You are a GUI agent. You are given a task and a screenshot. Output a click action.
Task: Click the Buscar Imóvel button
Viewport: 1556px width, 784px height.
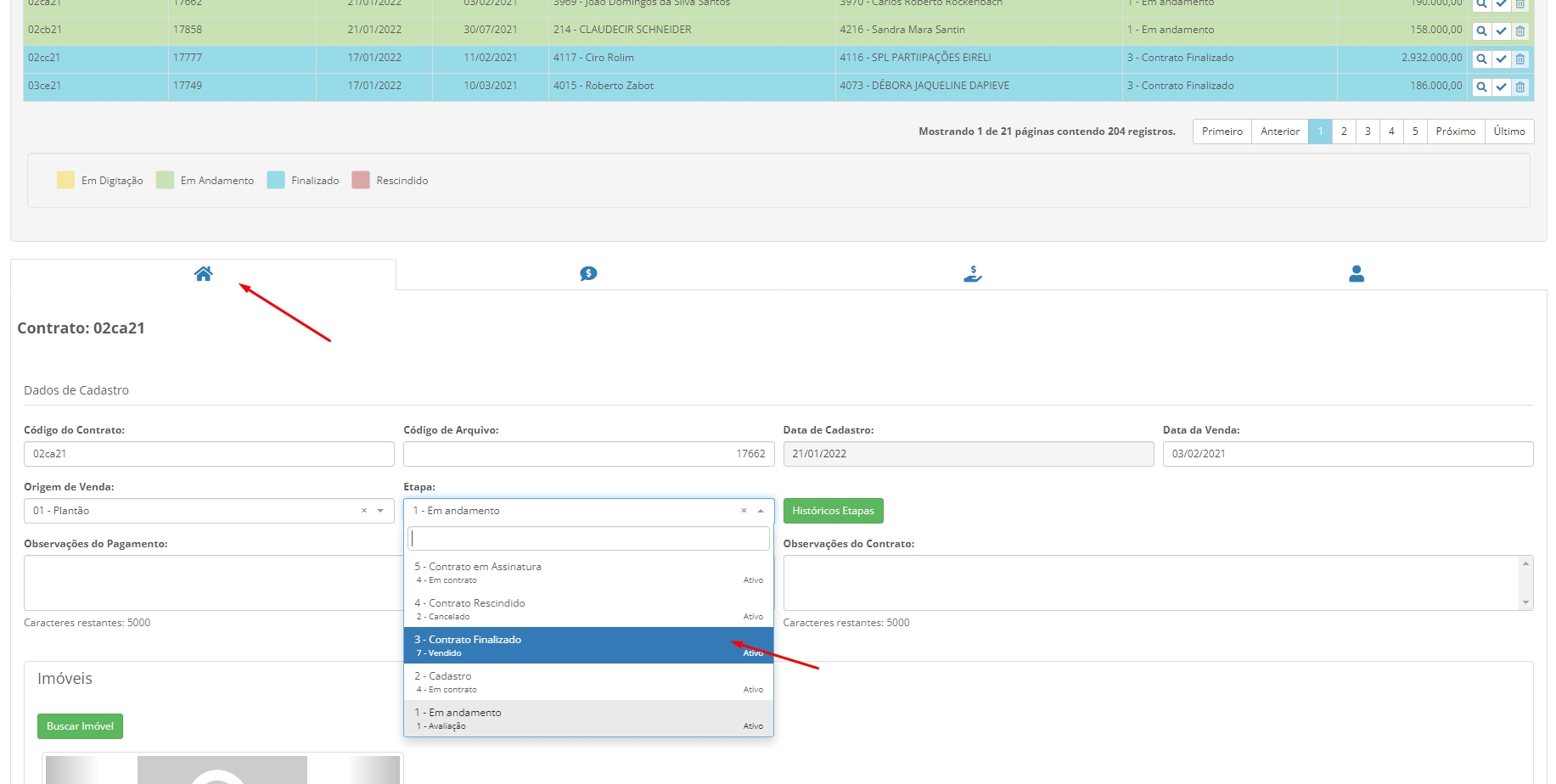tap(80, 726)
